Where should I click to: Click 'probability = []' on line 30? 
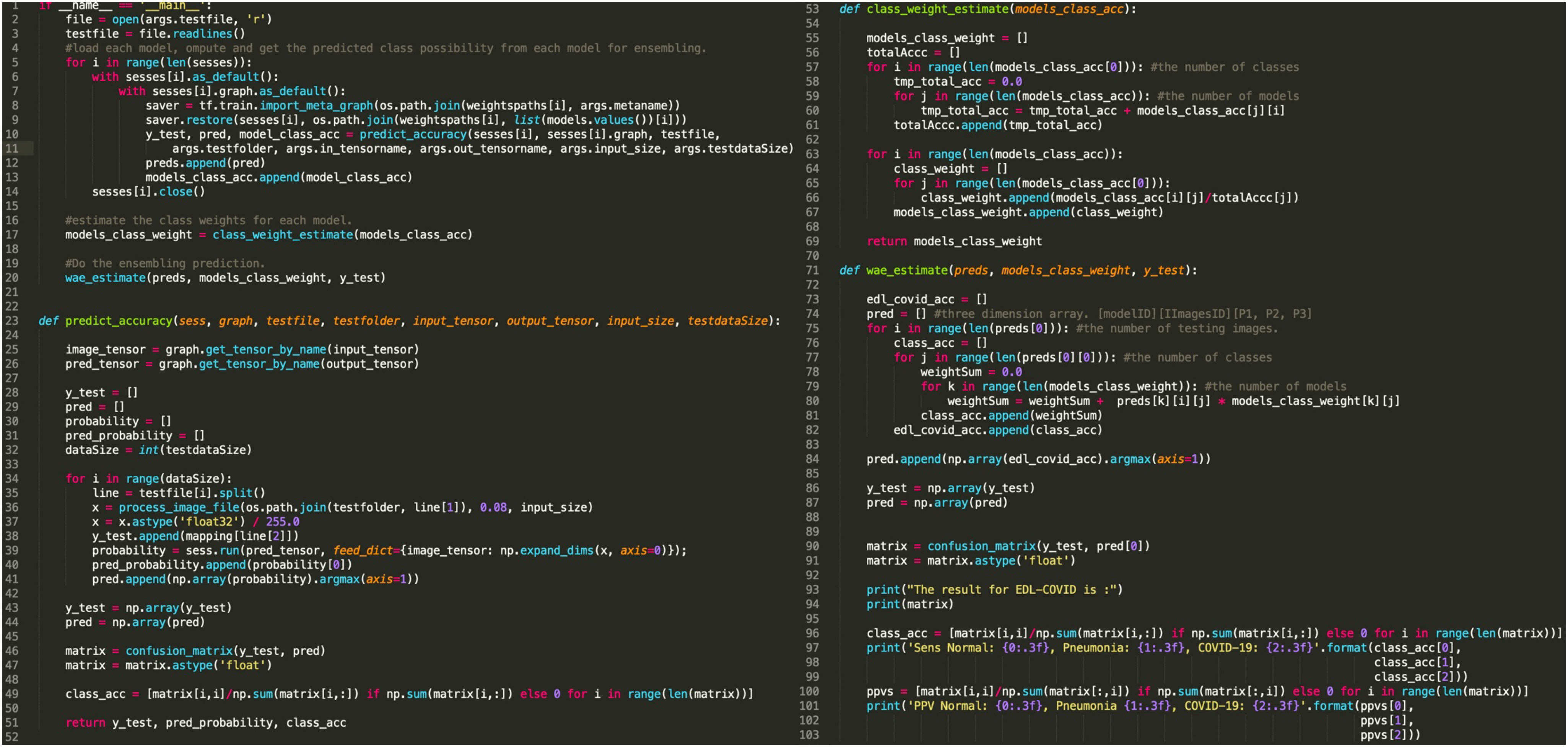(118, 421)
